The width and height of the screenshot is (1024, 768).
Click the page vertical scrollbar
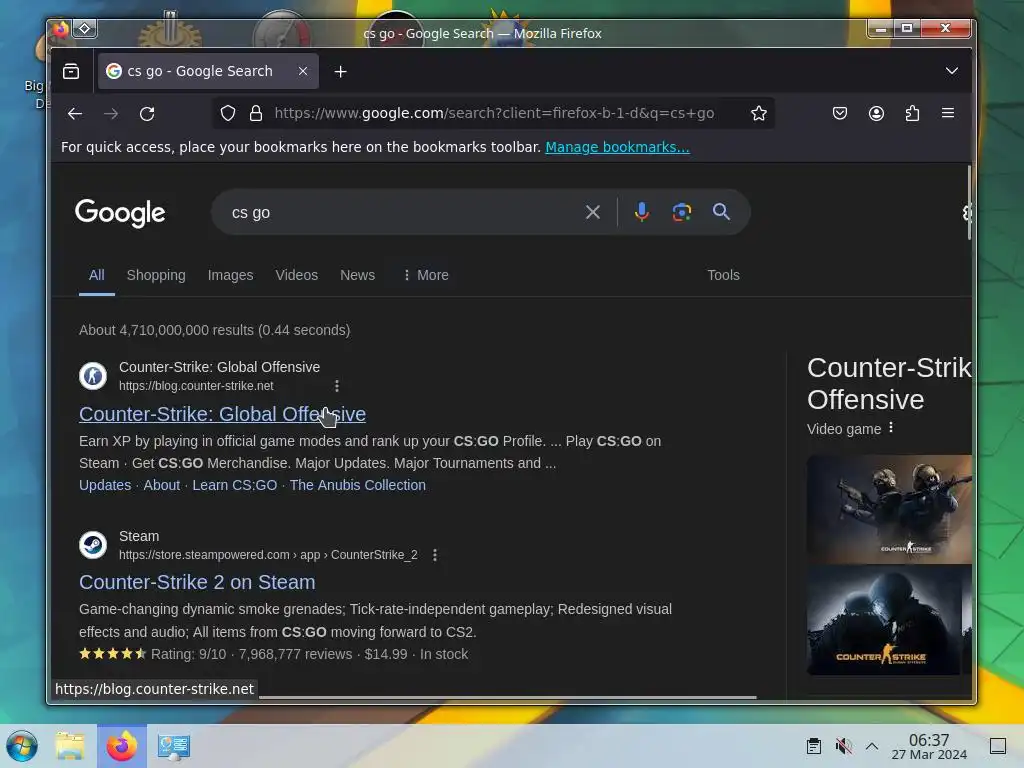[x=969, y=202]
